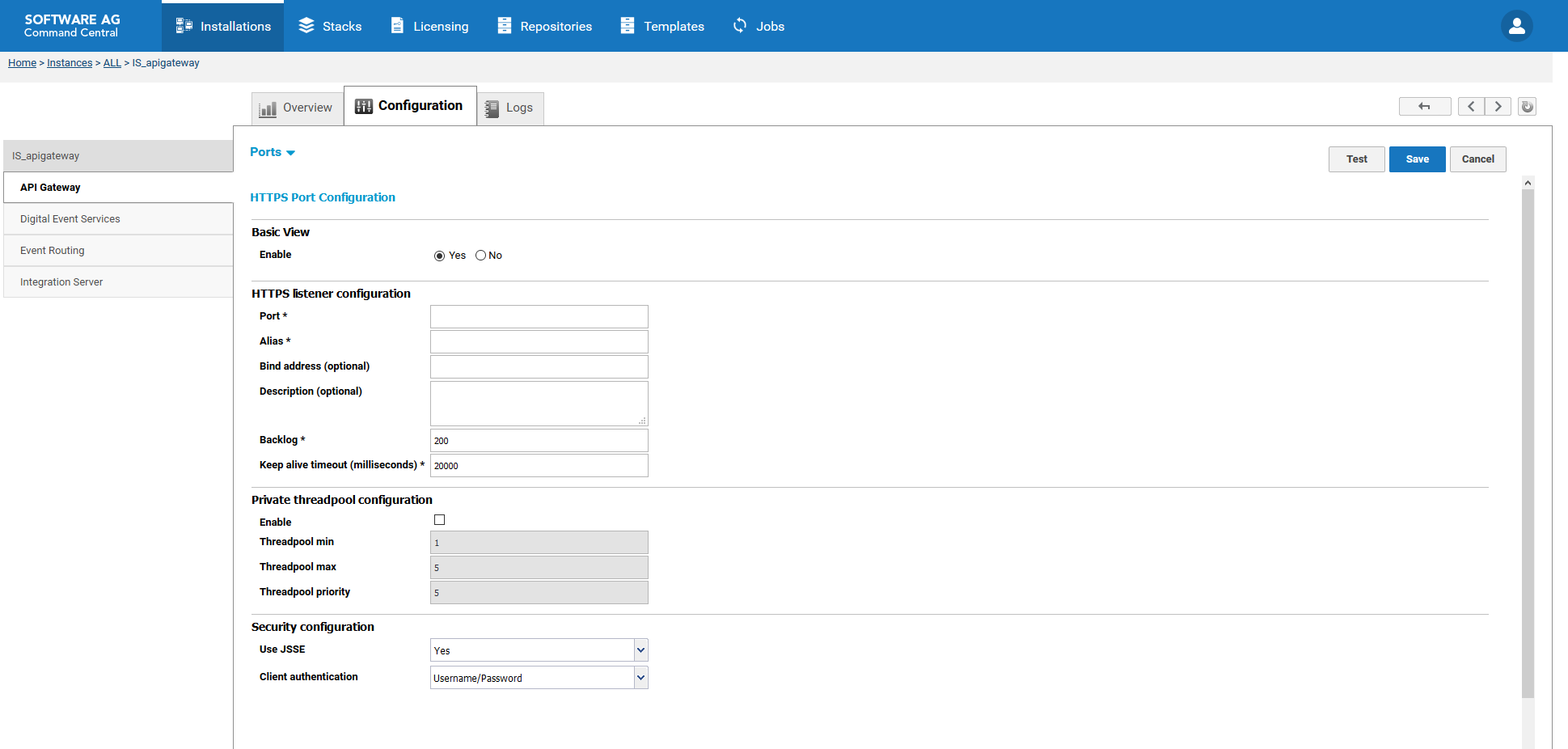Click the Cancel button
This screenshot has height=749, width=1568.
tap(1478, 159)
